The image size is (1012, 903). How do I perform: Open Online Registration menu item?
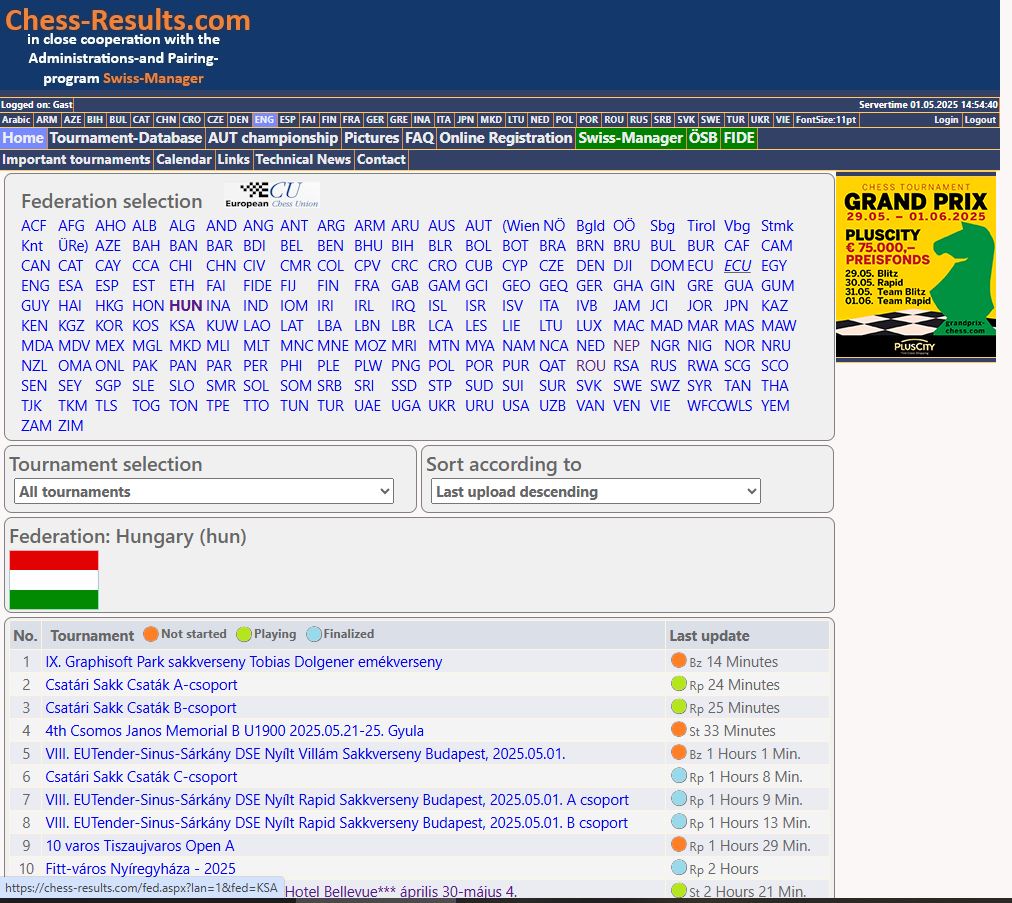point(506,138)
